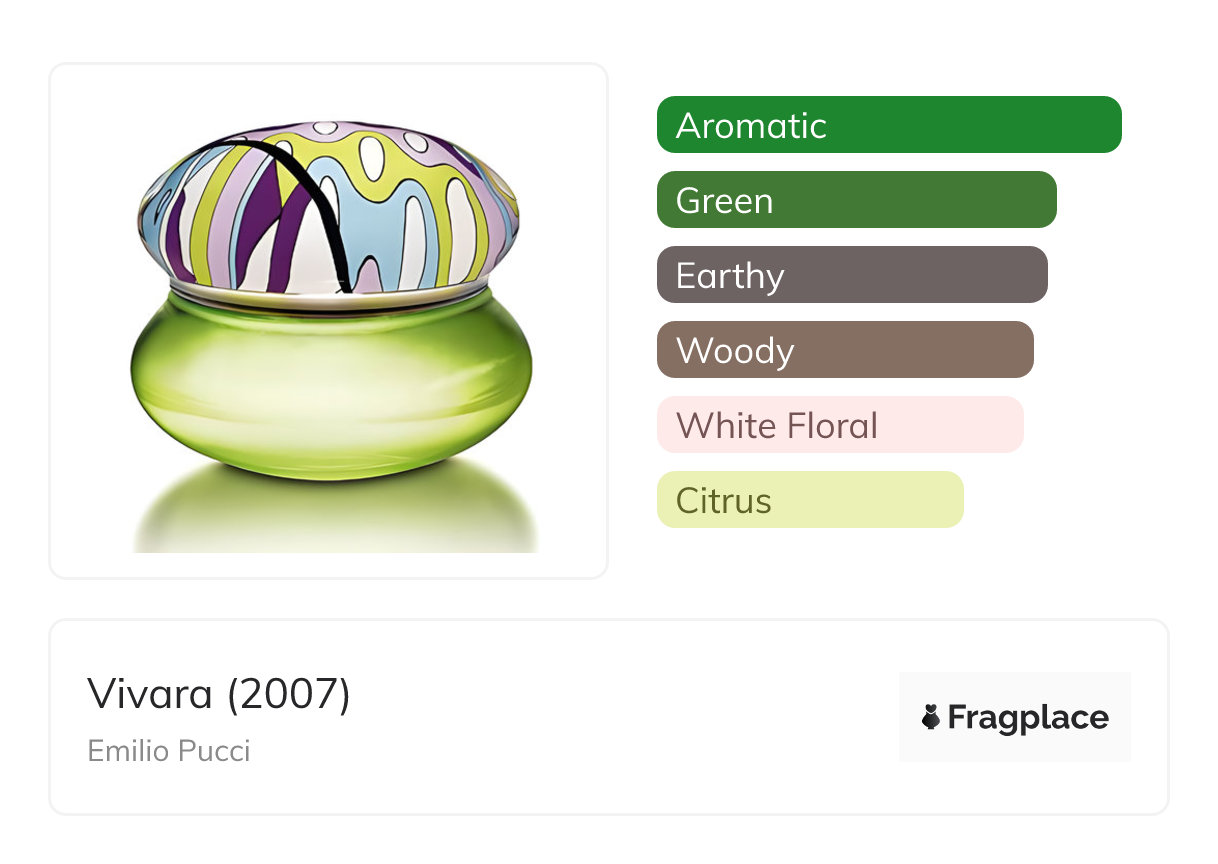Click the White Floral label text
1218x864 pixels.
tap(777, 426)
